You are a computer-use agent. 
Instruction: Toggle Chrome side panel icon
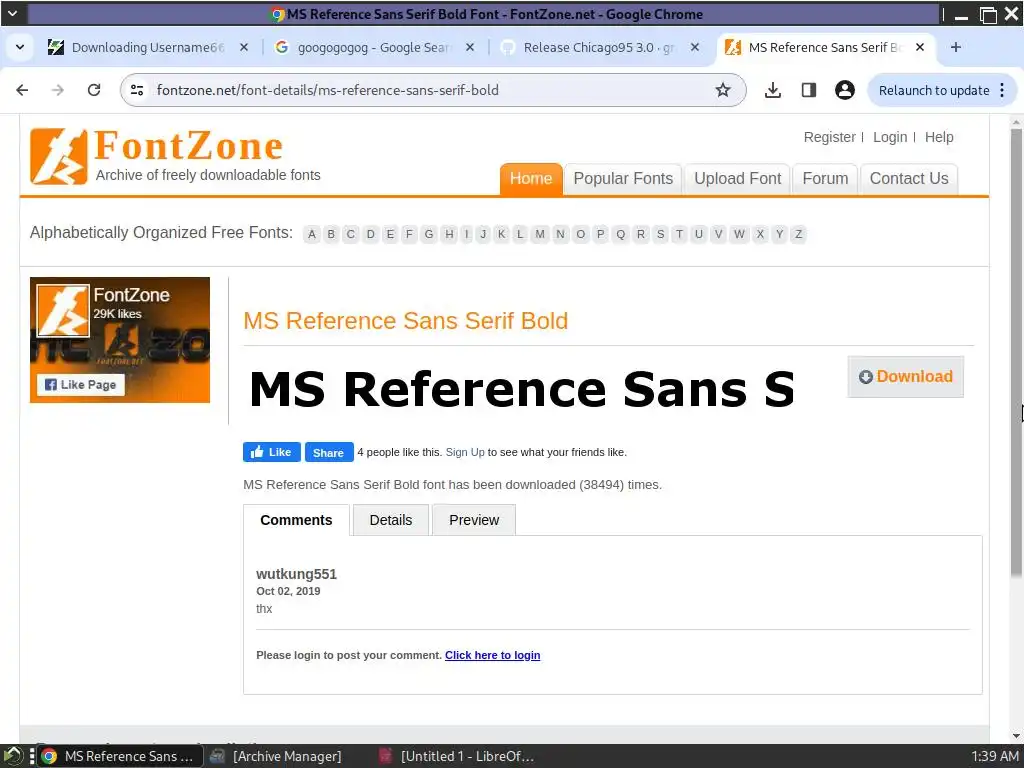click(808, 90)
